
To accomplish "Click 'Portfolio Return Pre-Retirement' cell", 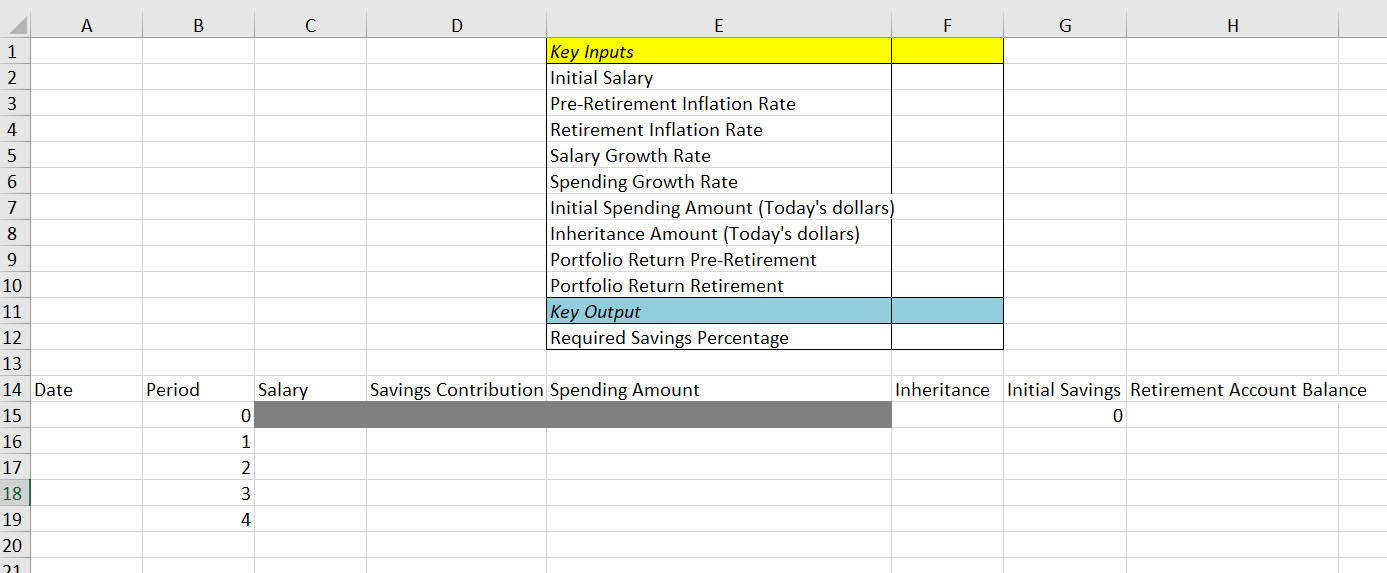I will pos(719,260).
